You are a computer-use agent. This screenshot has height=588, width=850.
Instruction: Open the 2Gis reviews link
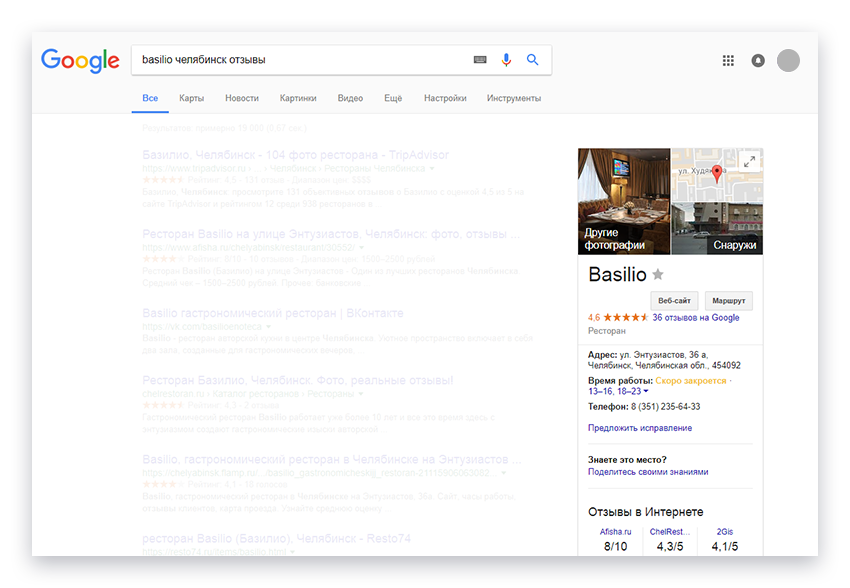(725, 532)
